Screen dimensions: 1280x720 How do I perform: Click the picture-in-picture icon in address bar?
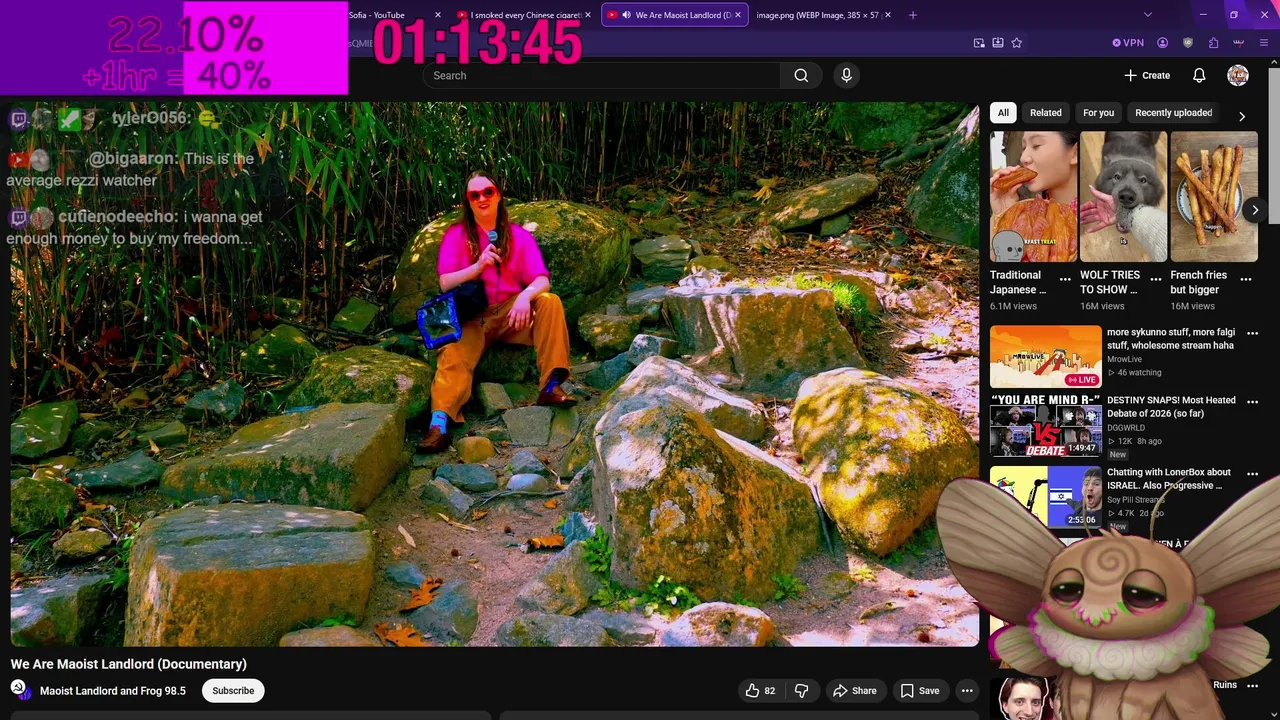tap(979, 43)
